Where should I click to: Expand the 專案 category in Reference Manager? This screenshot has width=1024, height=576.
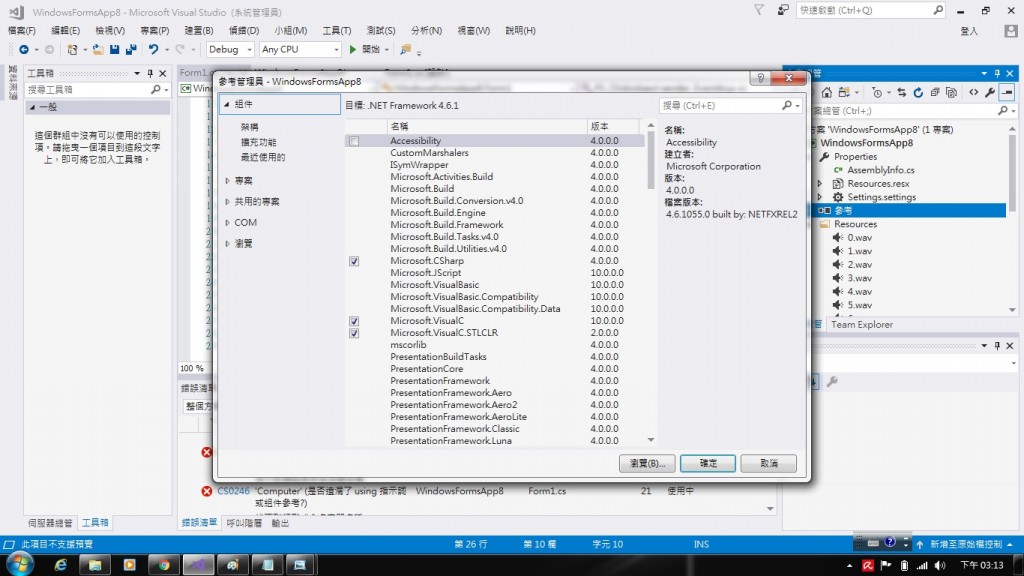227,181
